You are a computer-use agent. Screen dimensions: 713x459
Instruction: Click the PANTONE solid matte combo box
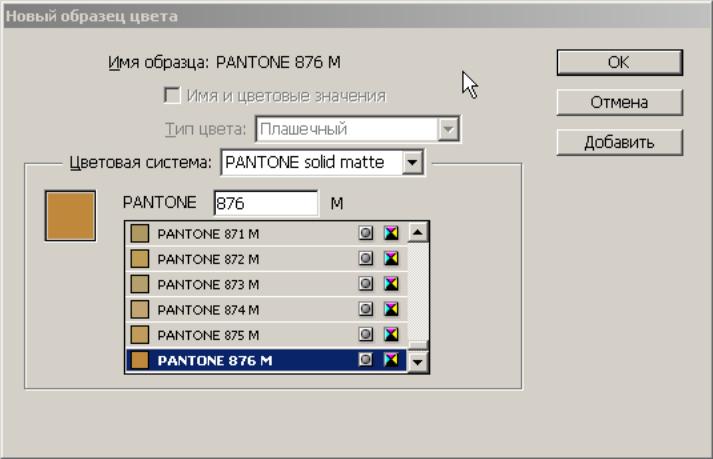click(322, 162)
